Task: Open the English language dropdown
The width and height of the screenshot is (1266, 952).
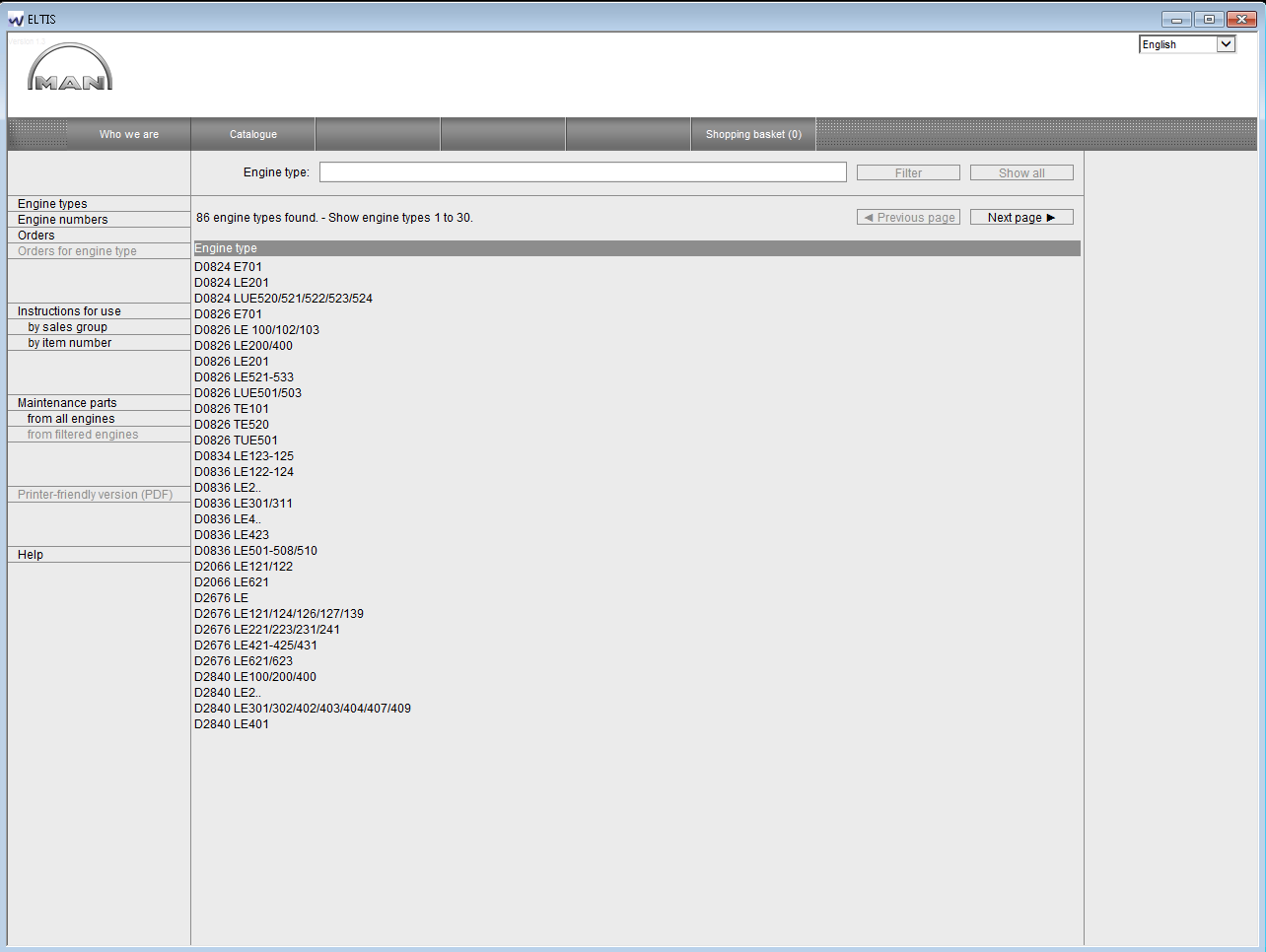Action: [x=1187, y=44]
